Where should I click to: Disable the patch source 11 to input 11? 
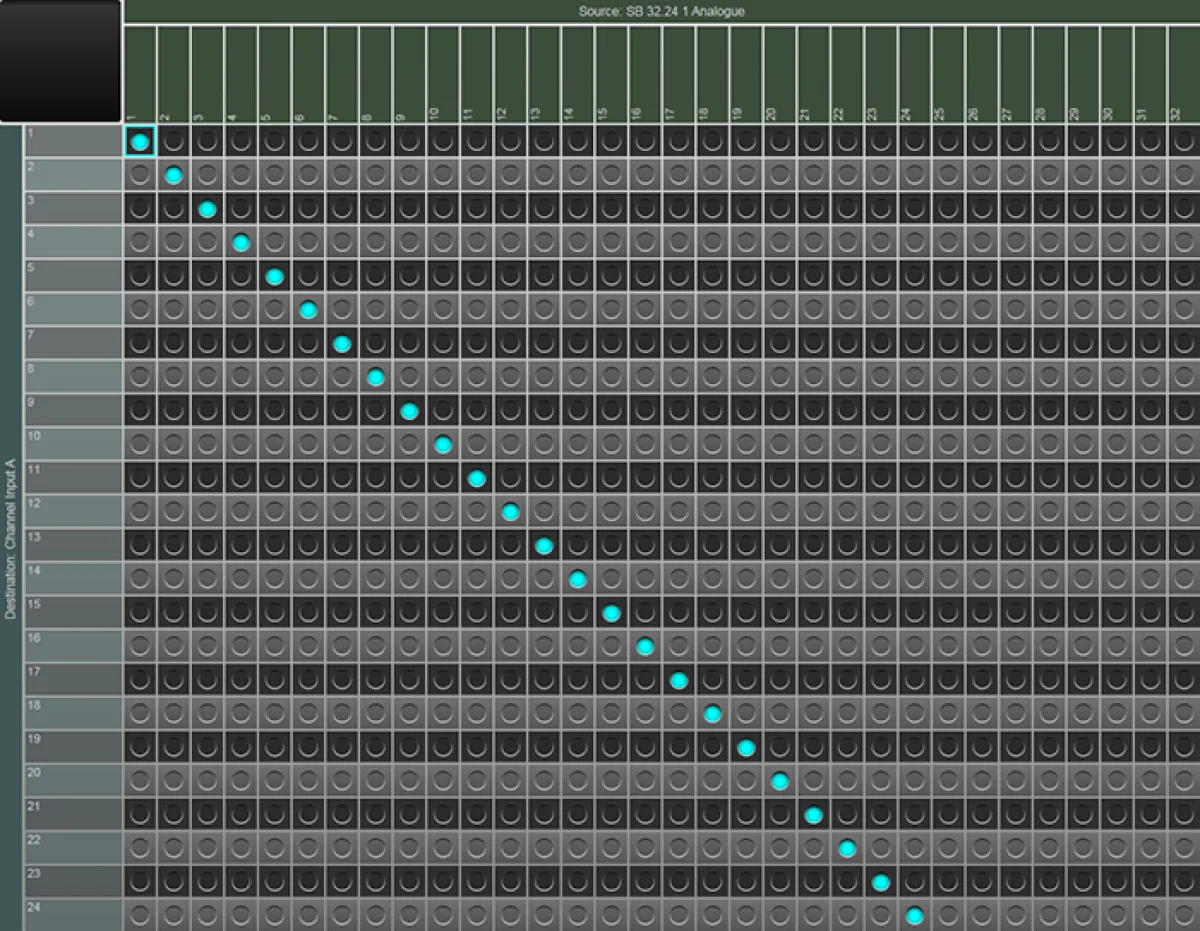477,479
